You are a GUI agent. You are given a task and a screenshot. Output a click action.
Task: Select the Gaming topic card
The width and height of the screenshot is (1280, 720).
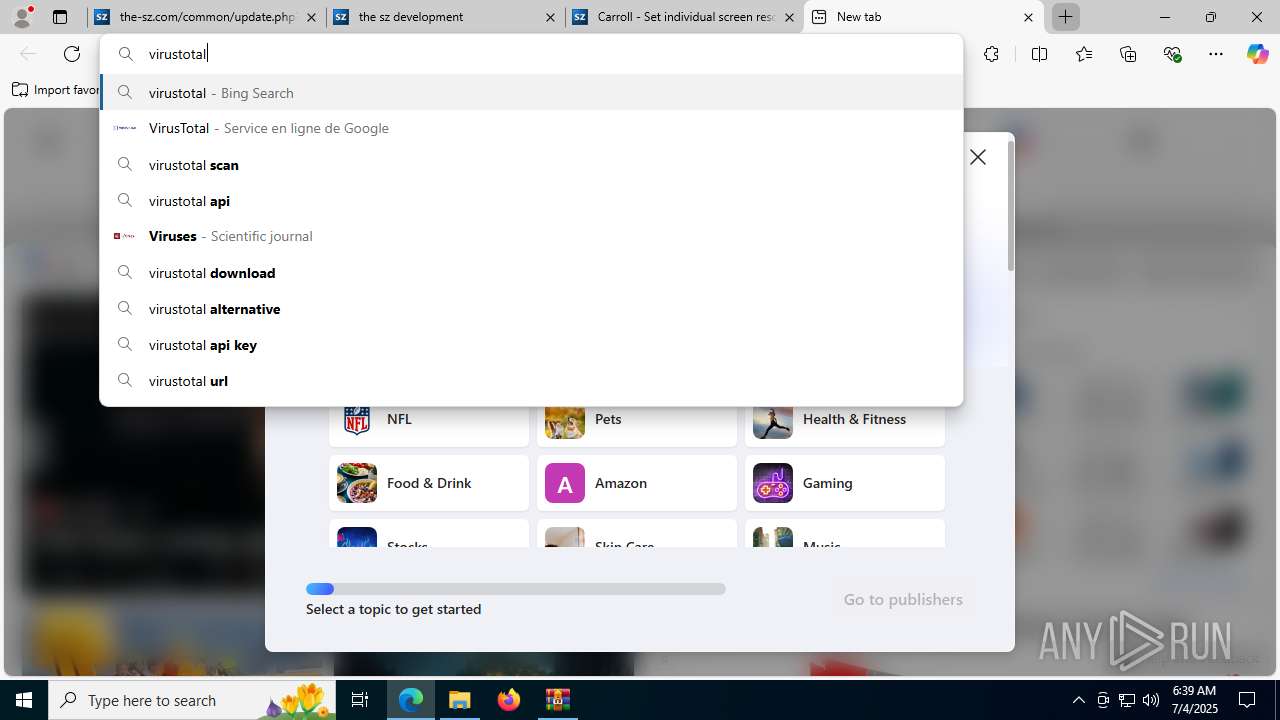tap(845, 483)
